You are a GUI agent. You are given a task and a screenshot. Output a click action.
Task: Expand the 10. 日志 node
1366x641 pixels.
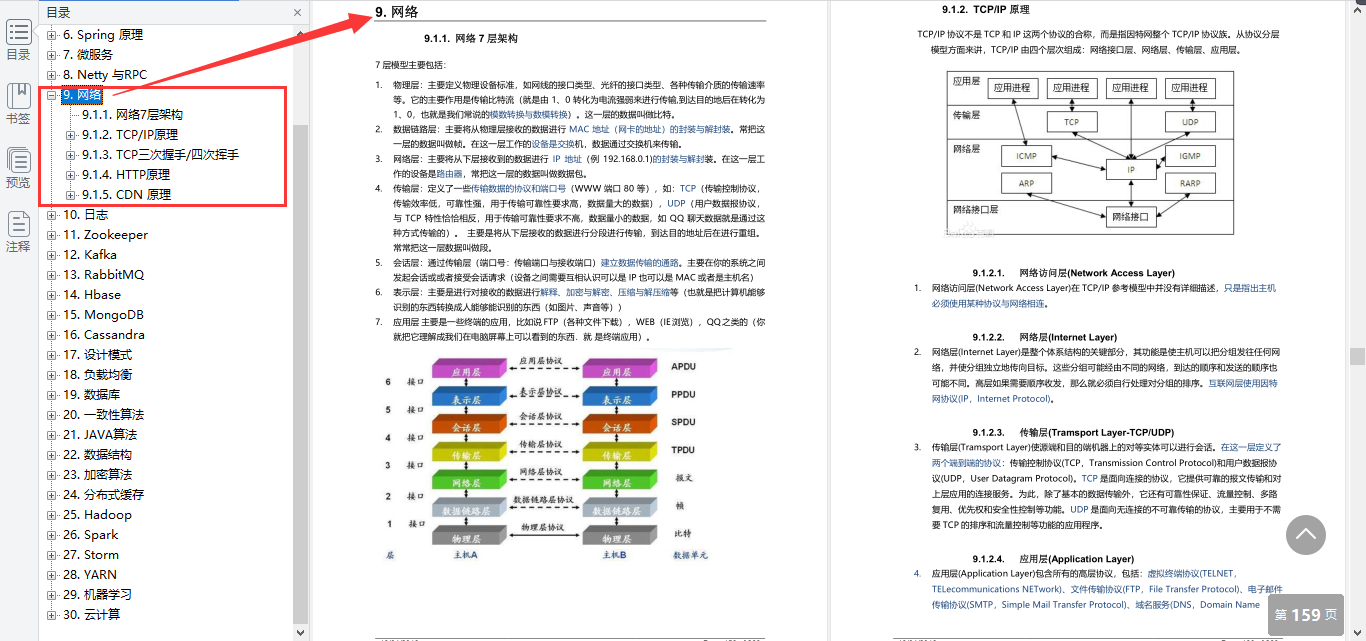52,215
